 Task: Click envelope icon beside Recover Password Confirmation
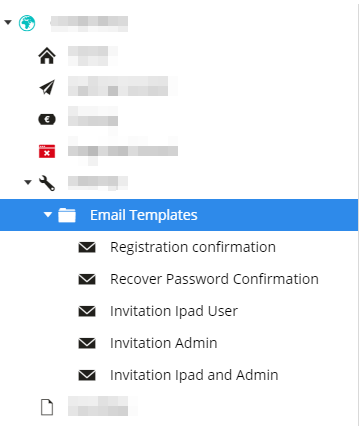tap(87, 279)
